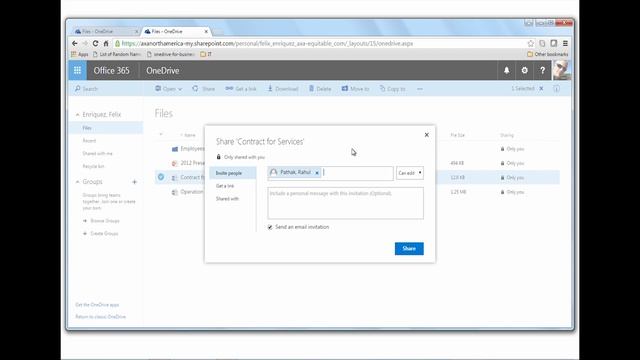Bookmark this page with the star icon
The height and width of the screenshot is (360, 640).
(x=530, y=43)
